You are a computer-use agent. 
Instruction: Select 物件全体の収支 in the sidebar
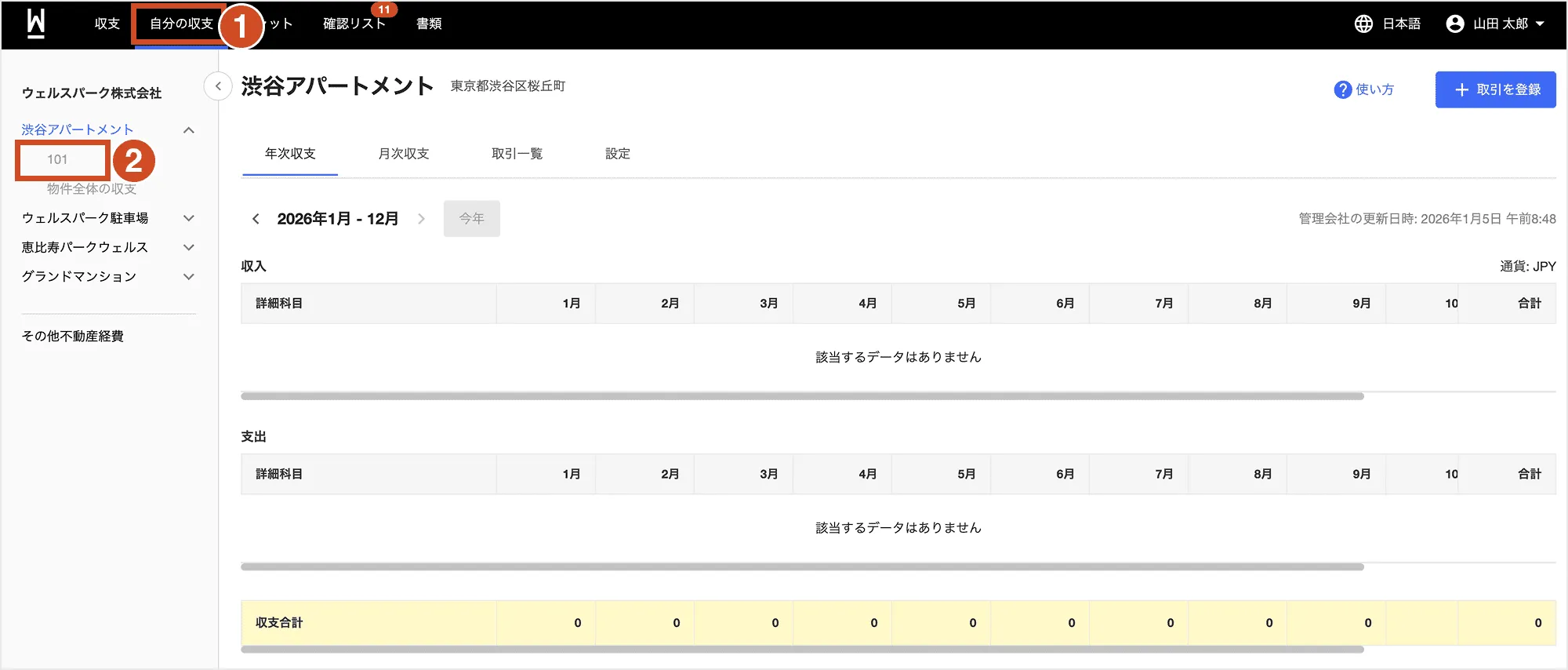[92, 189]
